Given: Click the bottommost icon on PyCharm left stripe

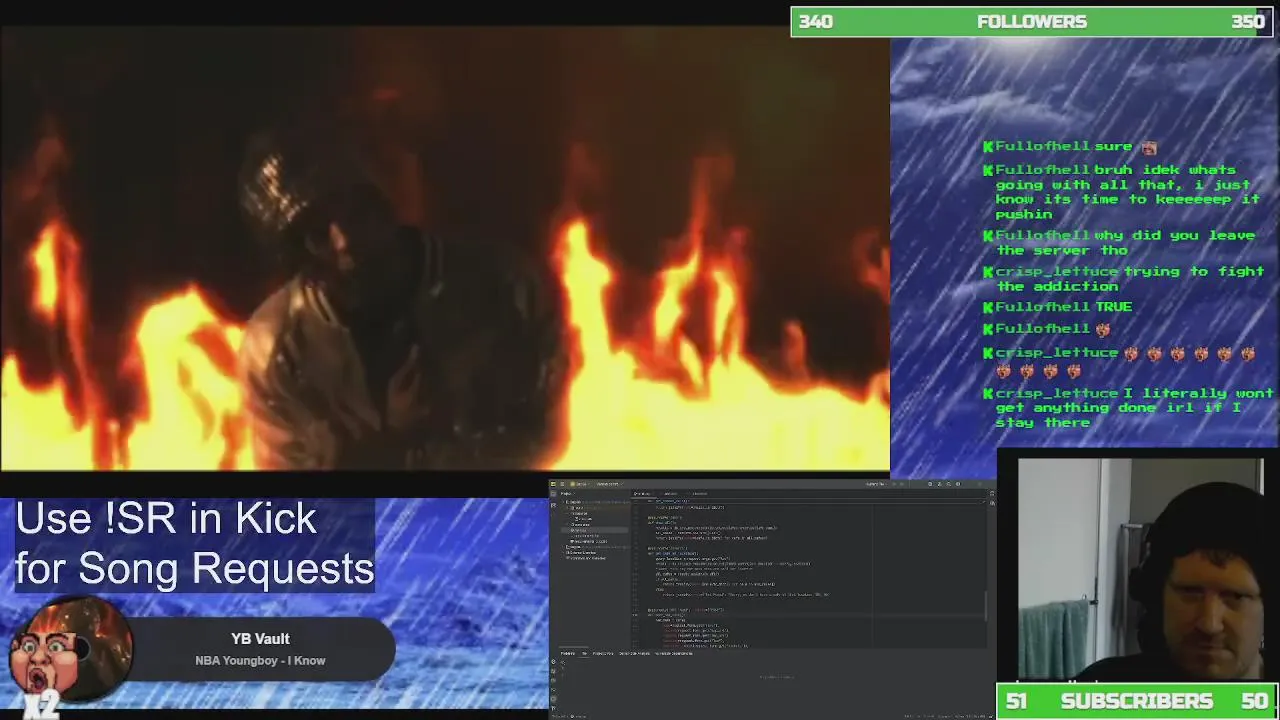Looking at the screenshot, I should [x=553, y=708].
